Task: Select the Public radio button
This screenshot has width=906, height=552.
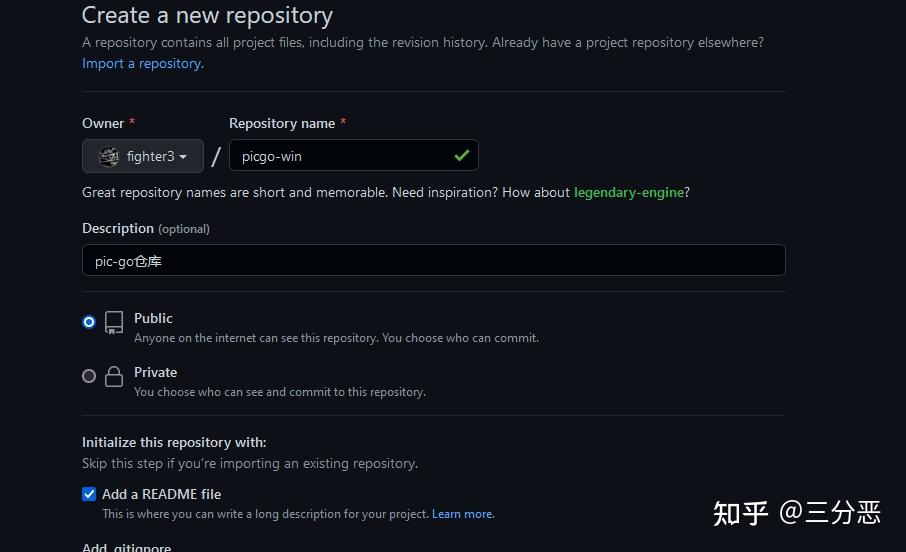Action: [89, 322]
